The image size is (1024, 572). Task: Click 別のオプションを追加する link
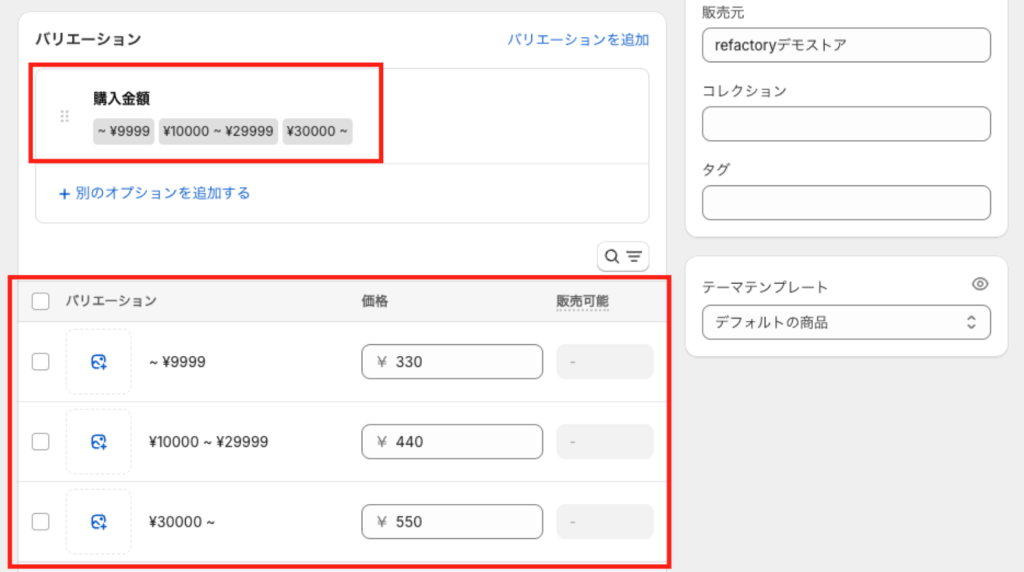[x=163, y=193]
